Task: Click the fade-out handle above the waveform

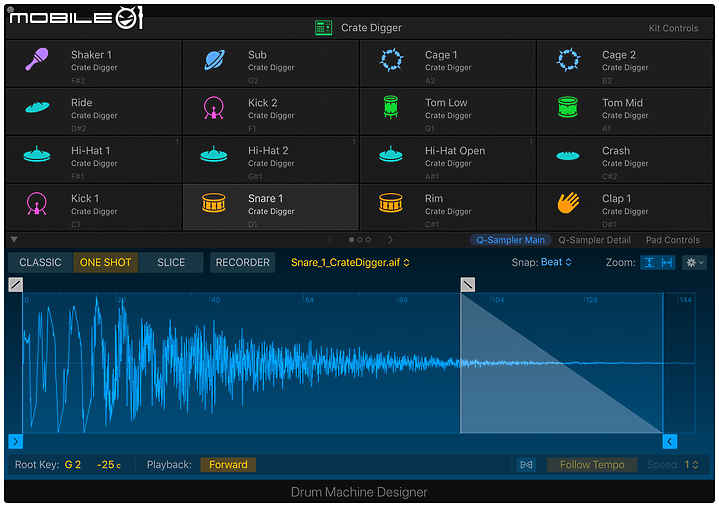Action: (x=468, y=285)
